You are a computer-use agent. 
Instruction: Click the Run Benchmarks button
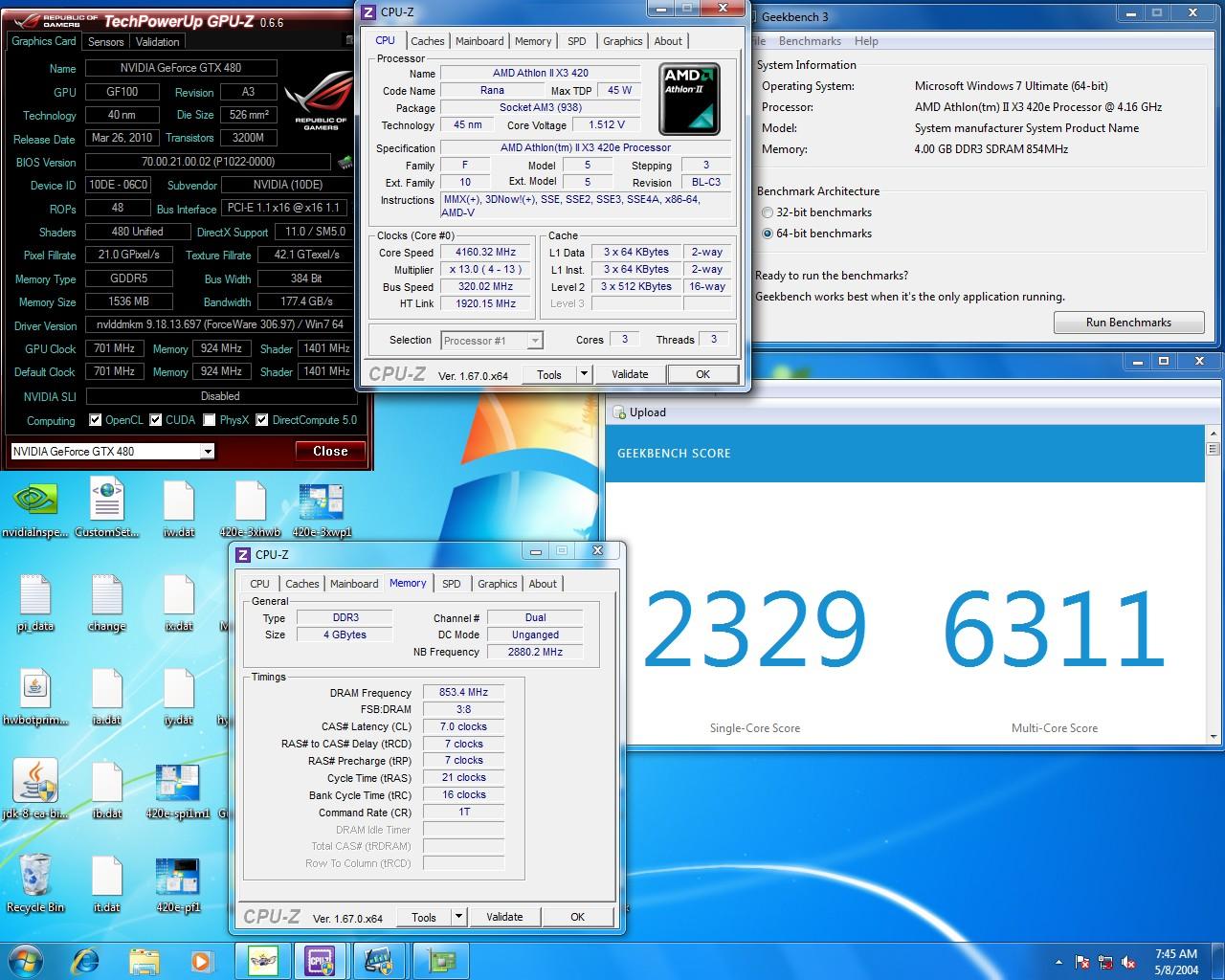pyautogui.click(x=1128, y=323)
